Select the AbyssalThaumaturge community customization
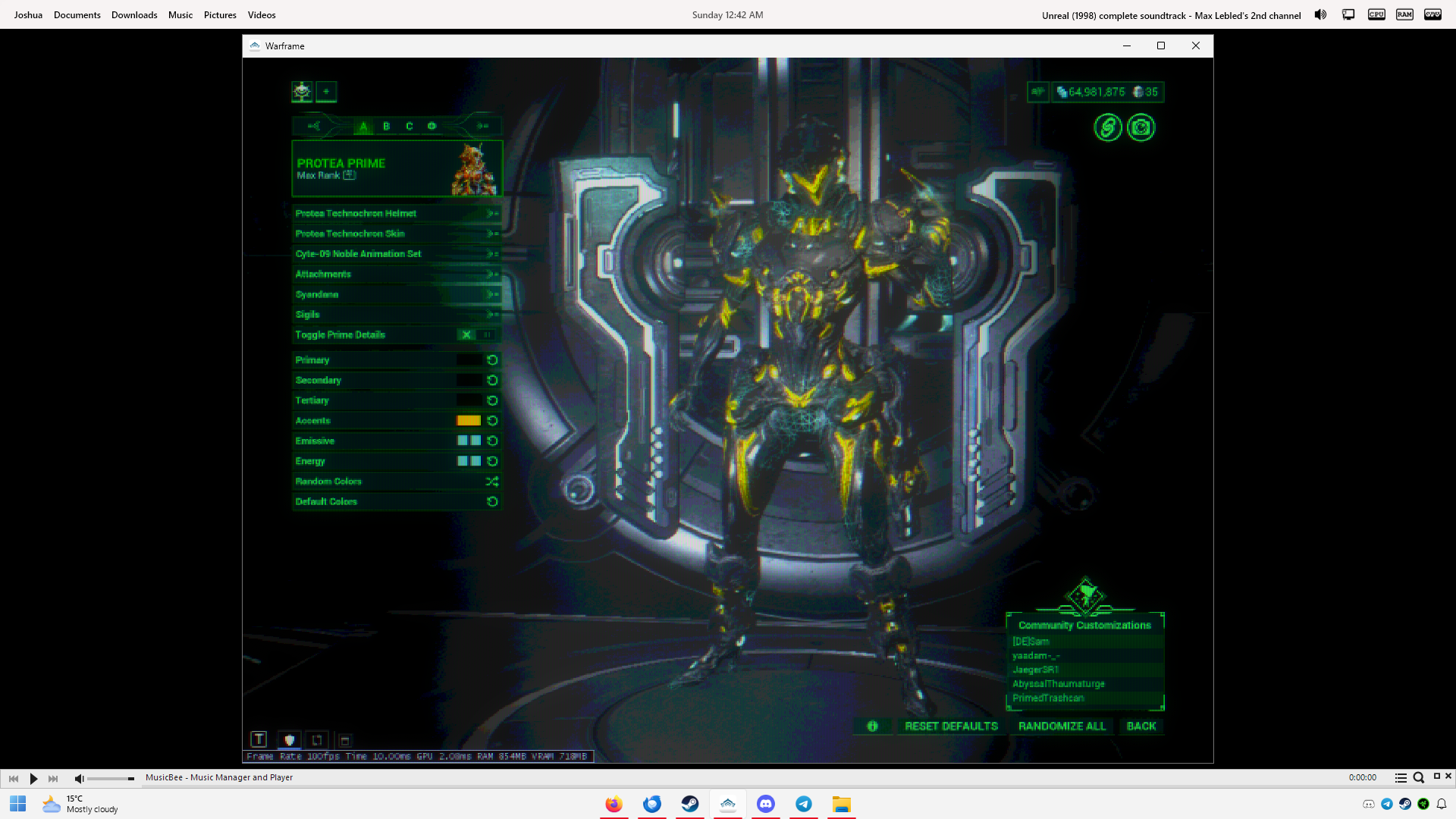Image resolution: width=1456 pixels, height=819 pixels. (x=1085, y=684)
